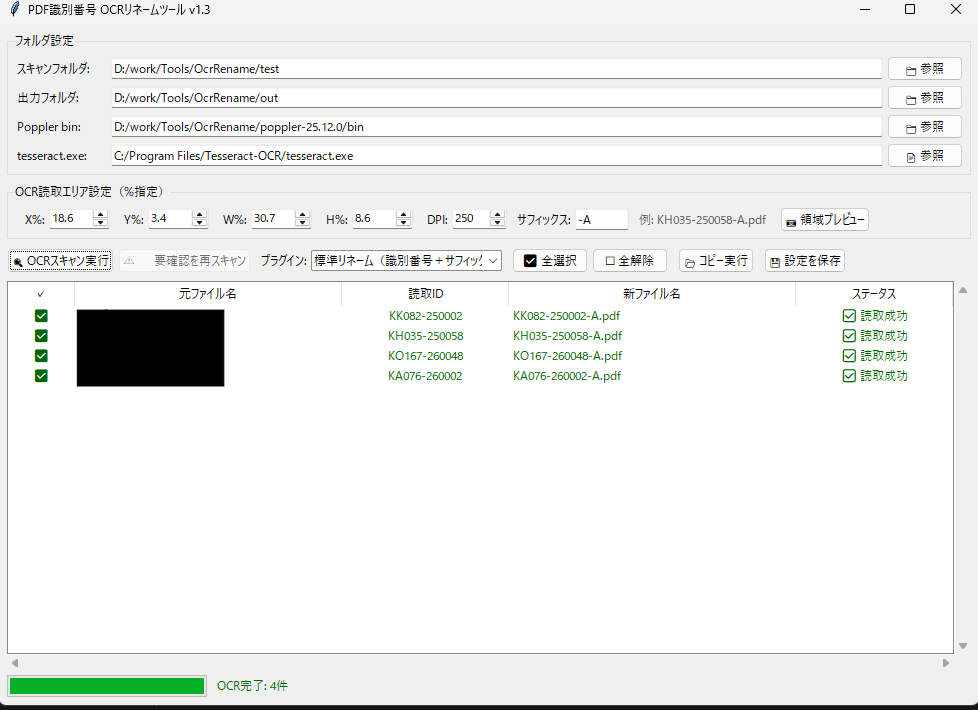This screenshot has width=978, height=710.
Task: Browse for tesseract.exe file with 参照
Action: (x=924, y=156)
